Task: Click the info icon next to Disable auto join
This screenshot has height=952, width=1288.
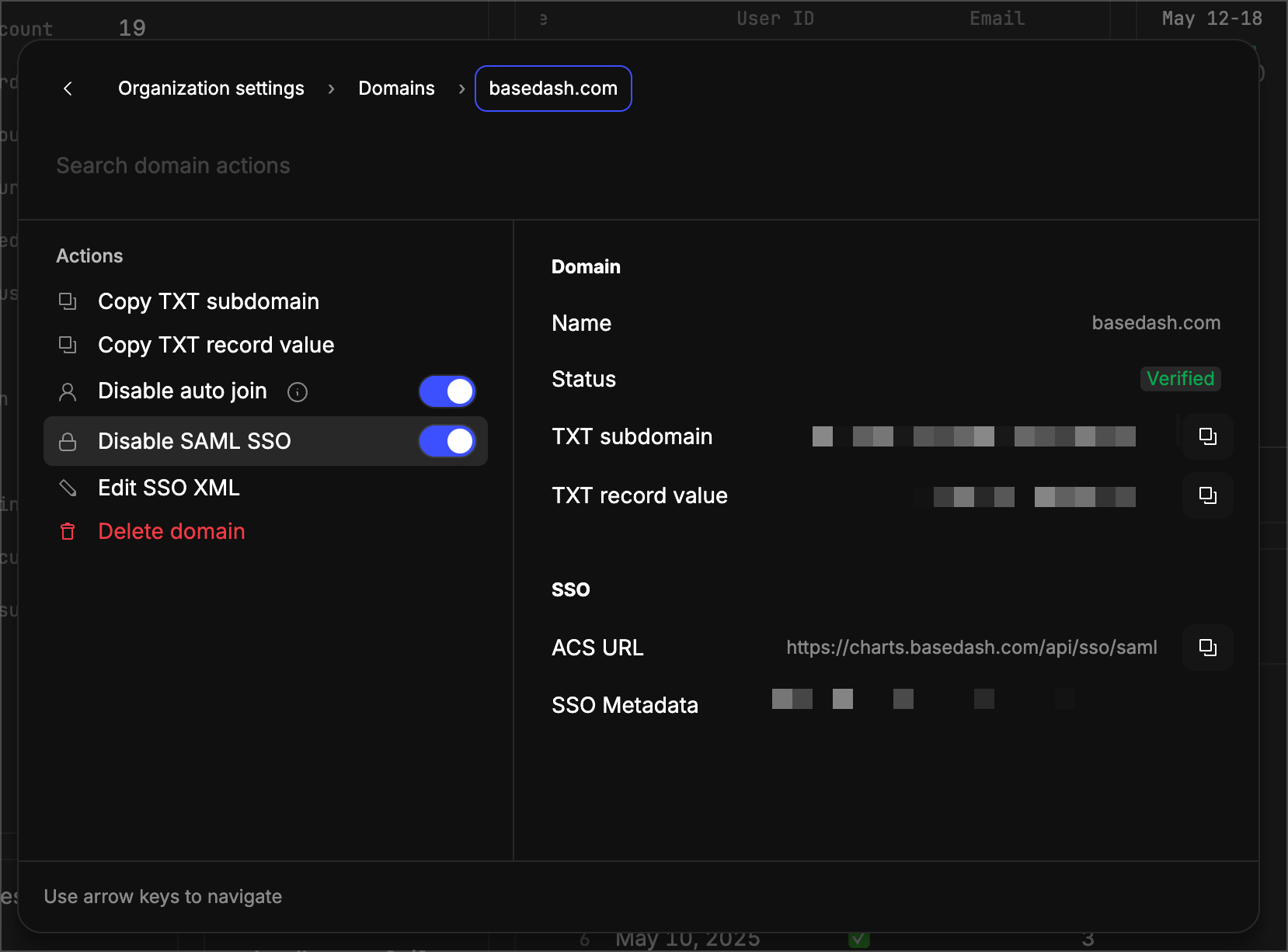Action: (x=298, y=392)
